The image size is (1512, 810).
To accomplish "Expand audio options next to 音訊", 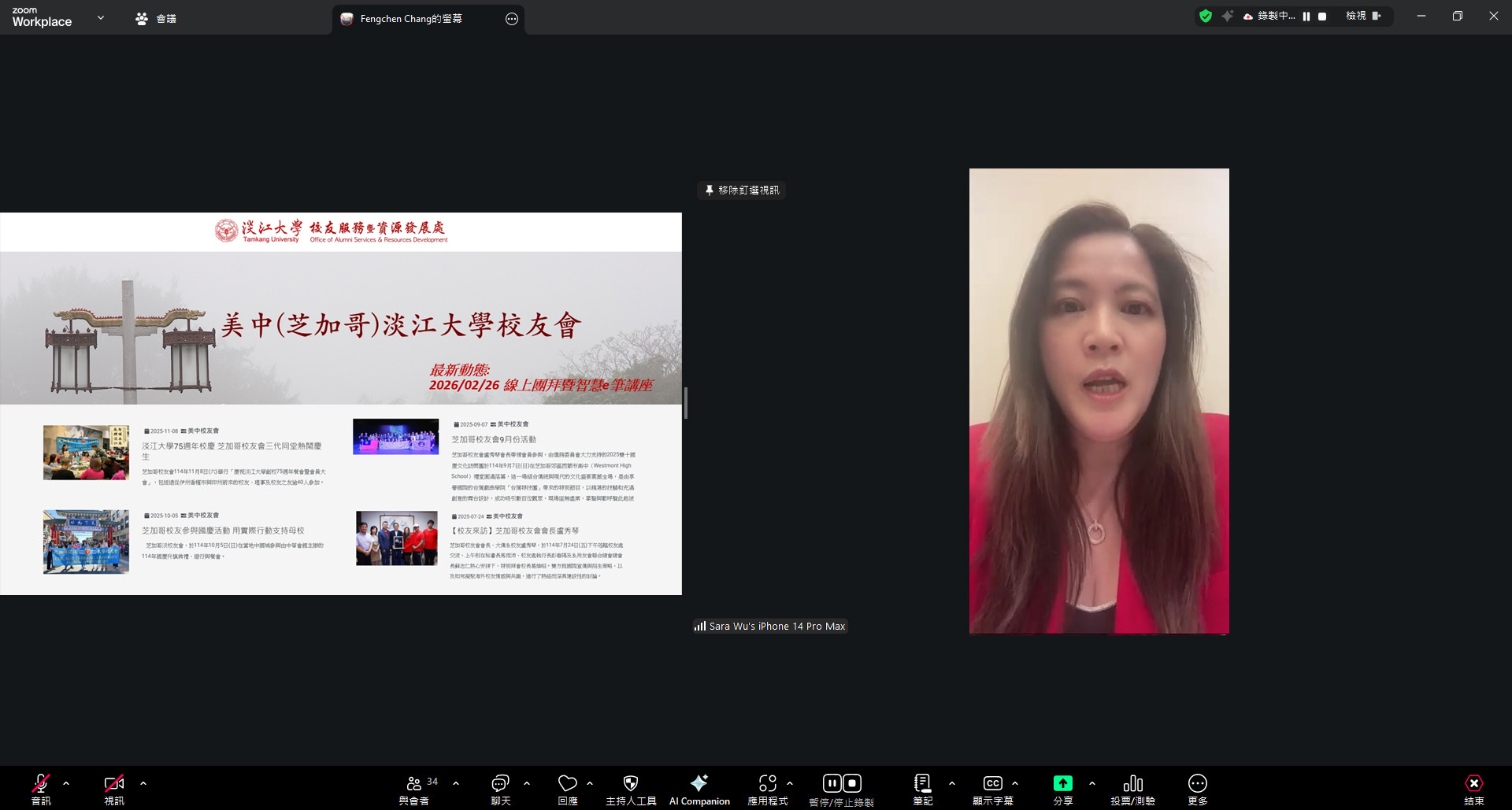I will 66,783.
